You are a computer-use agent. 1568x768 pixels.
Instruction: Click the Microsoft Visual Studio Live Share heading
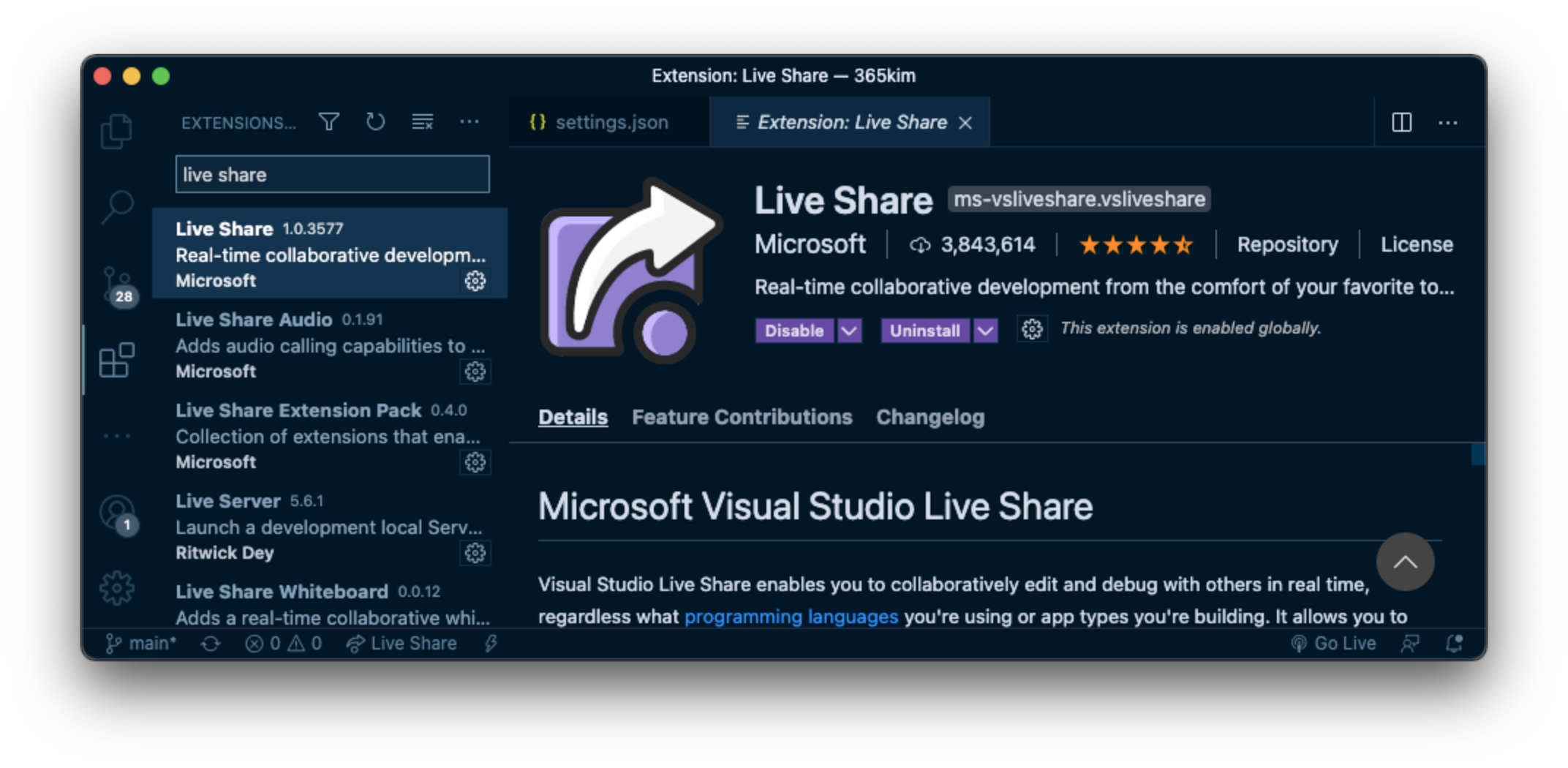tap(815, 506)
